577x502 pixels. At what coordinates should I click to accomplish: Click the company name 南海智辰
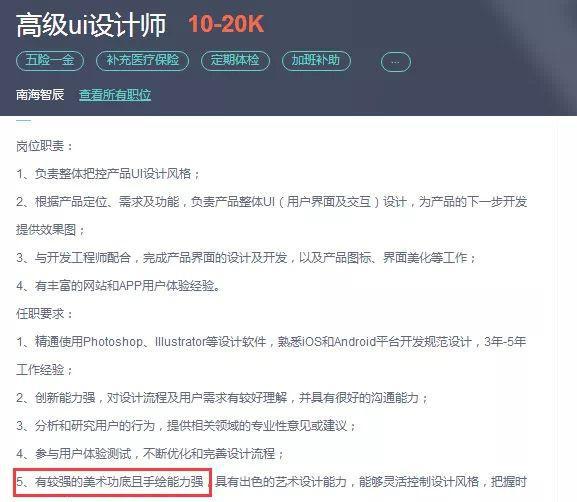tap(40, 95)
